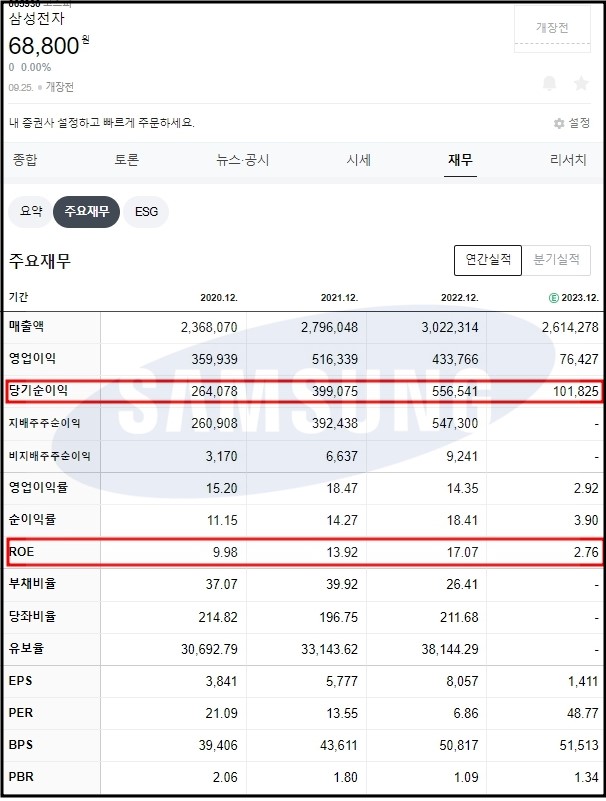Click the 순이익률 row label
Screen dimensions: 606x801
(32, 520)
